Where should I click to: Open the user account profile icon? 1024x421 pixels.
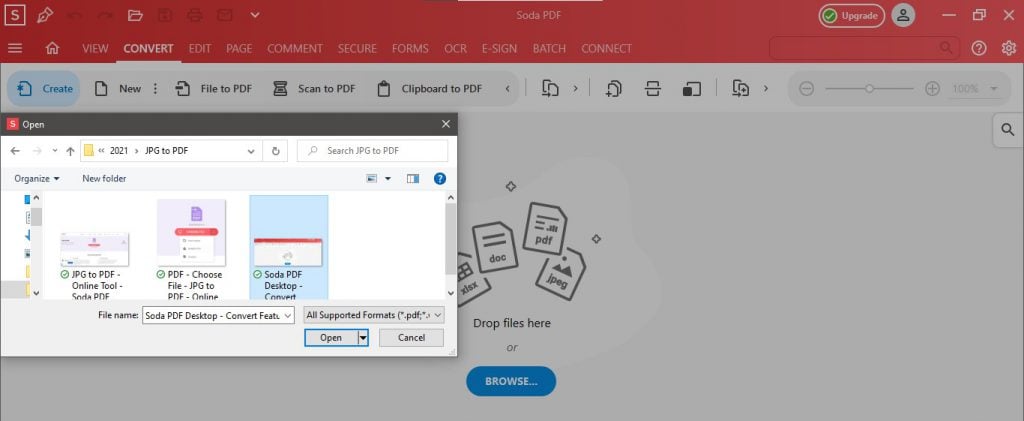[903, 16]
